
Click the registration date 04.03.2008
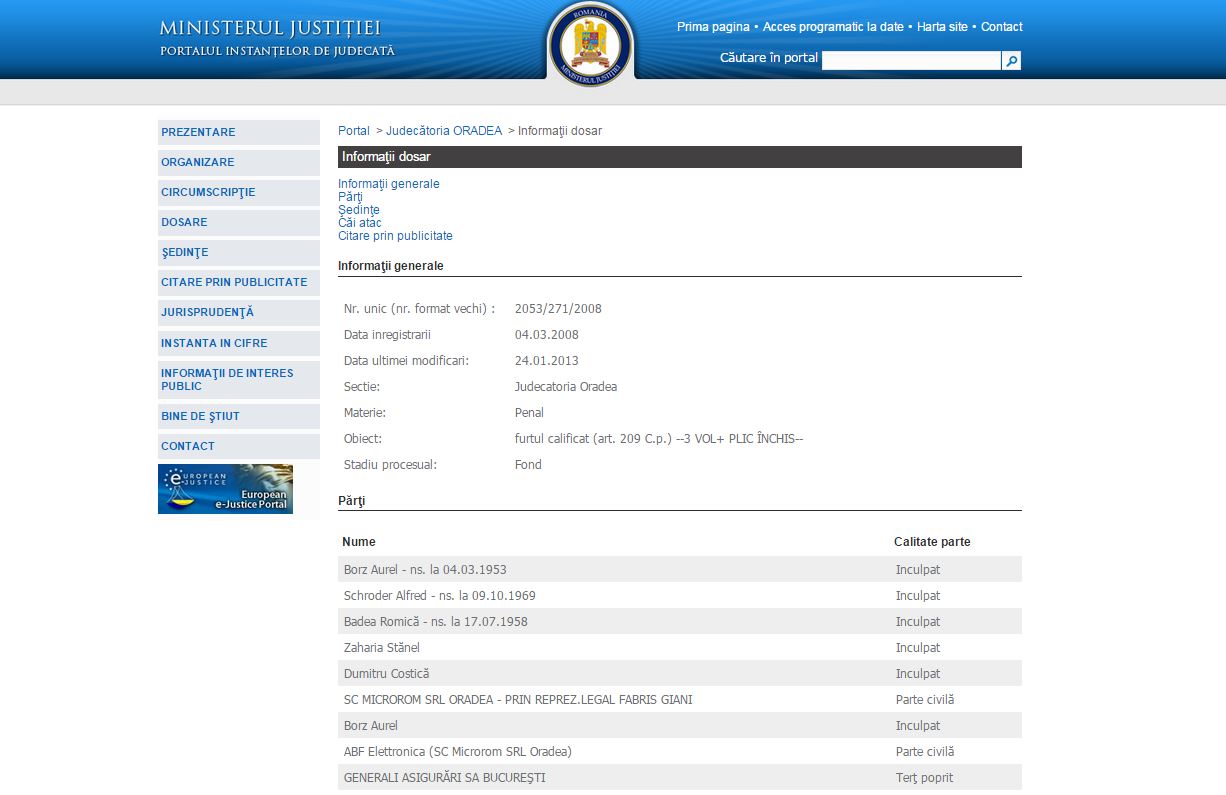tap(546, 335)
